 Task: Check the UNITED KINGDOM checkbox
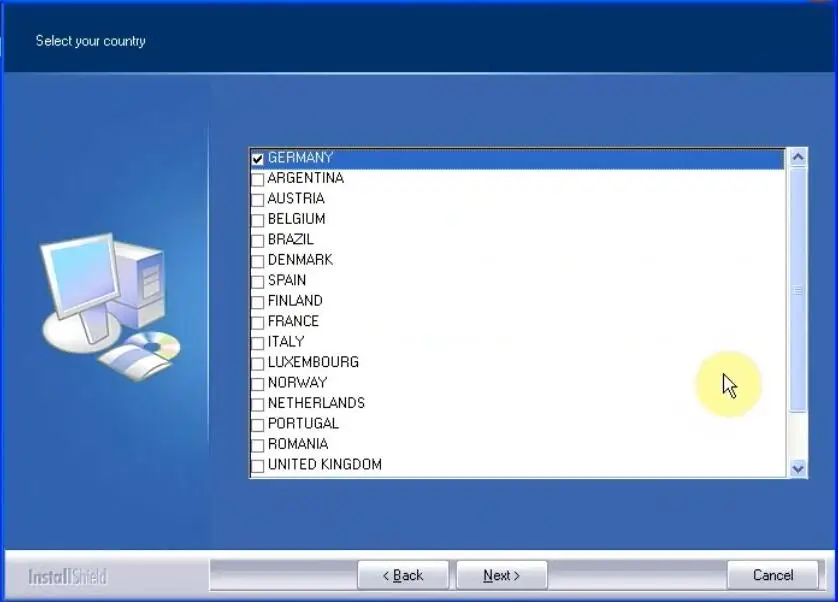pyautogui.click(x=258, y=466)
